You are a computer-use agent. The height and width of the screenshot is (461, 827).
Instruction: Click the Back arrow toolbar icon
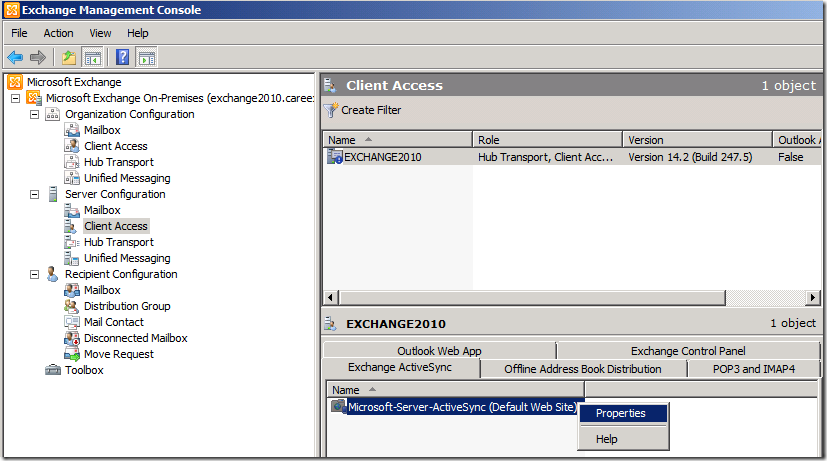point(15,57)
